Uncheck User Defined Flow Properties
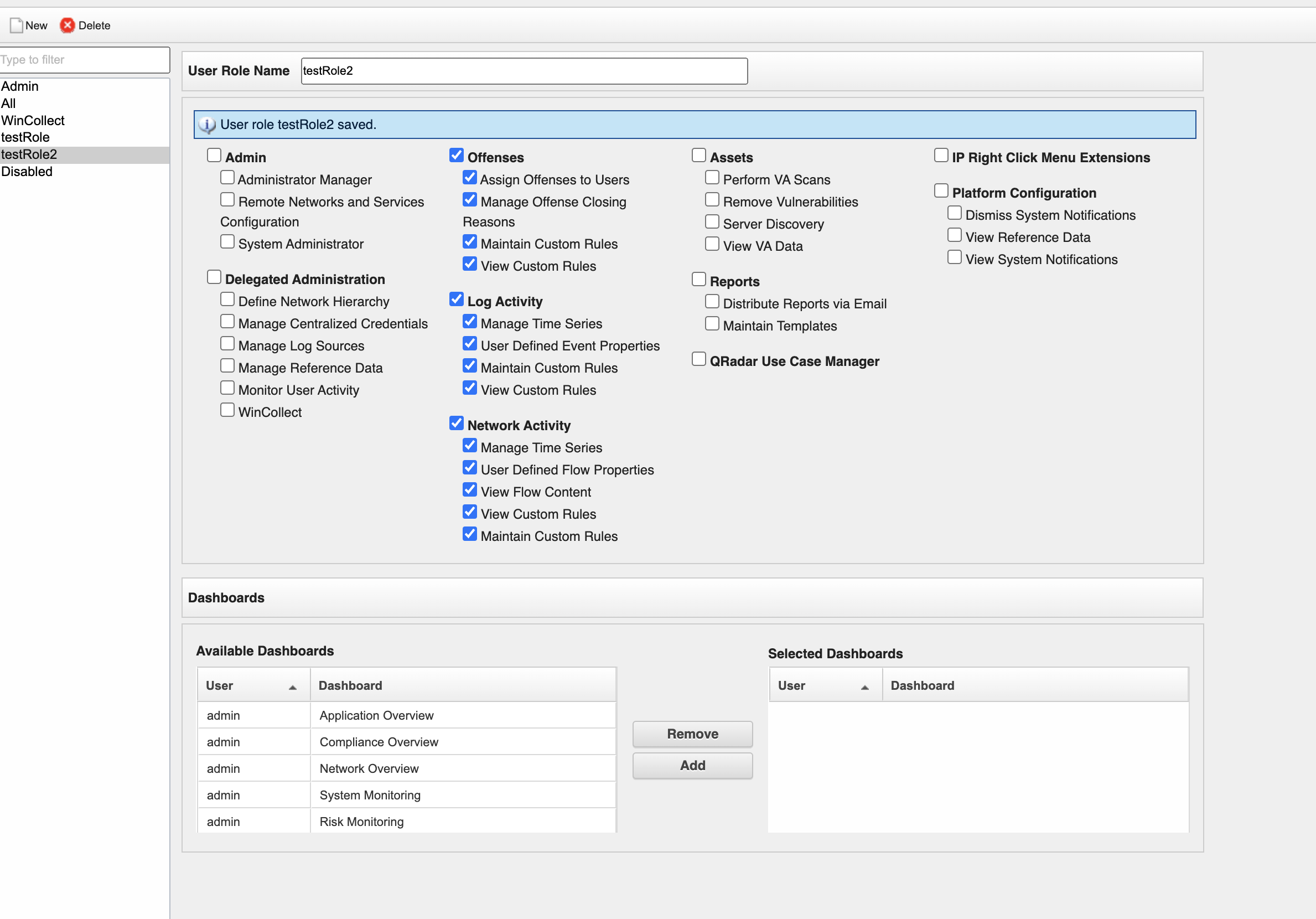 [x=469, y=468]
